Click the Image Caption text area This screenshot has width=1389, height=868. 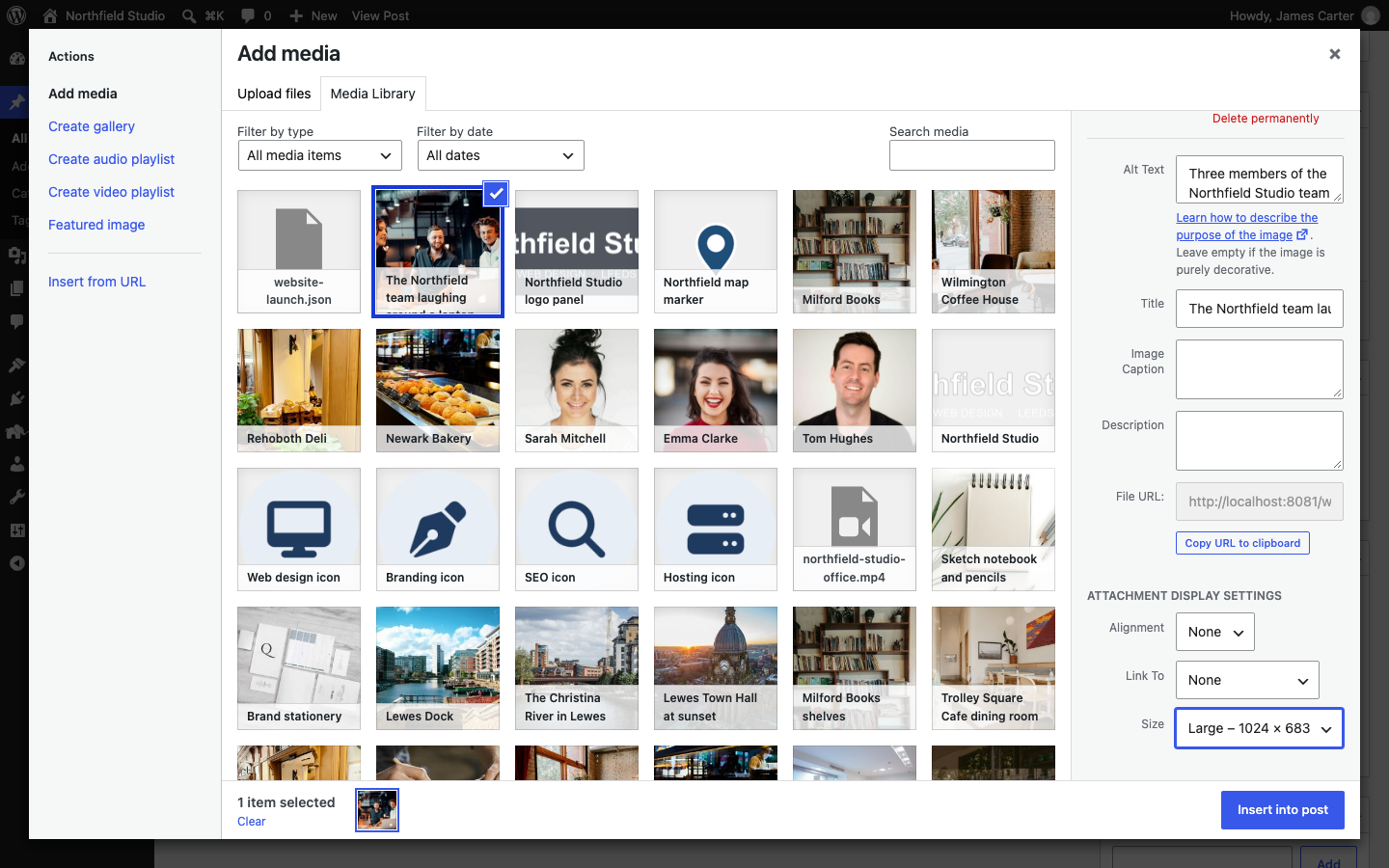tap(1260, 369)
